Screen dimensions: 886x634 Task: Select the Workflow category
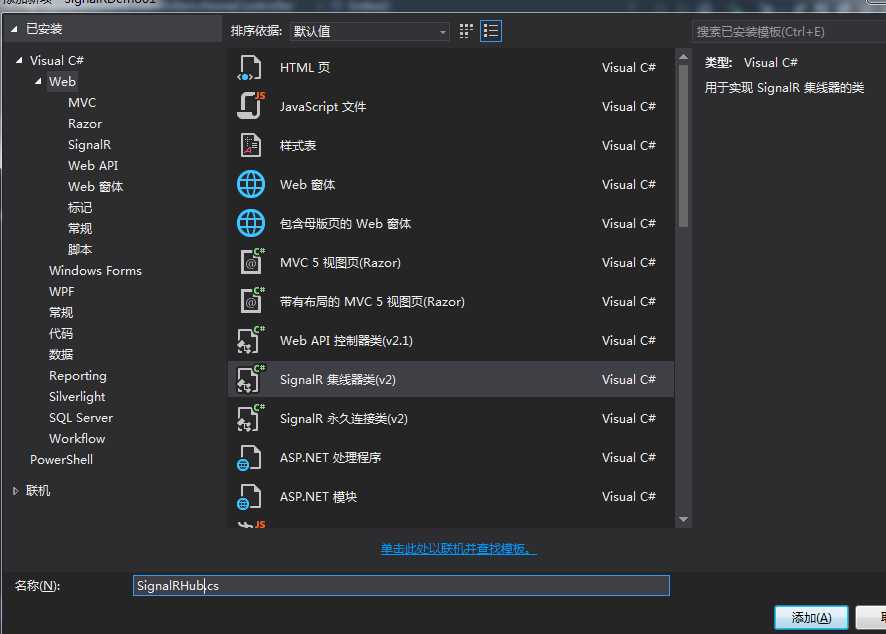77,438
